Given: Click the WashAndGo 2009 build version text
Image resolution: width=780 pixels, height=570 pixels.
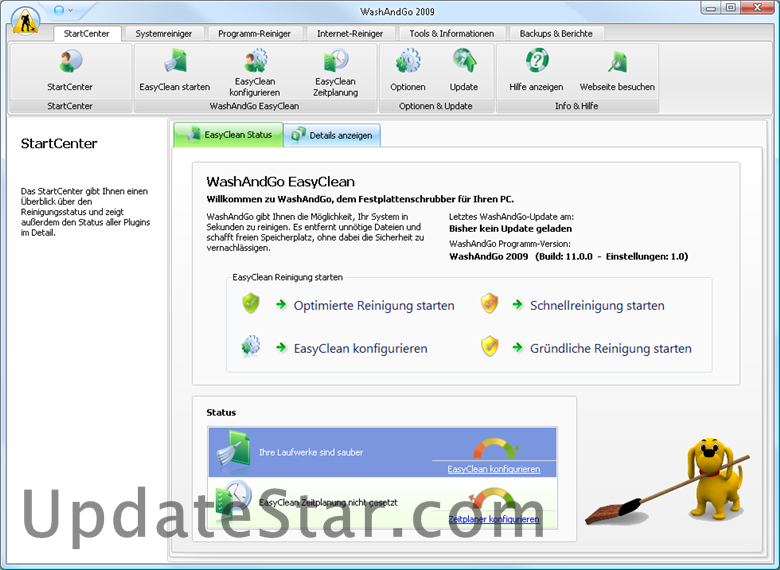Looking at the screenshot, I should (569, 257).
